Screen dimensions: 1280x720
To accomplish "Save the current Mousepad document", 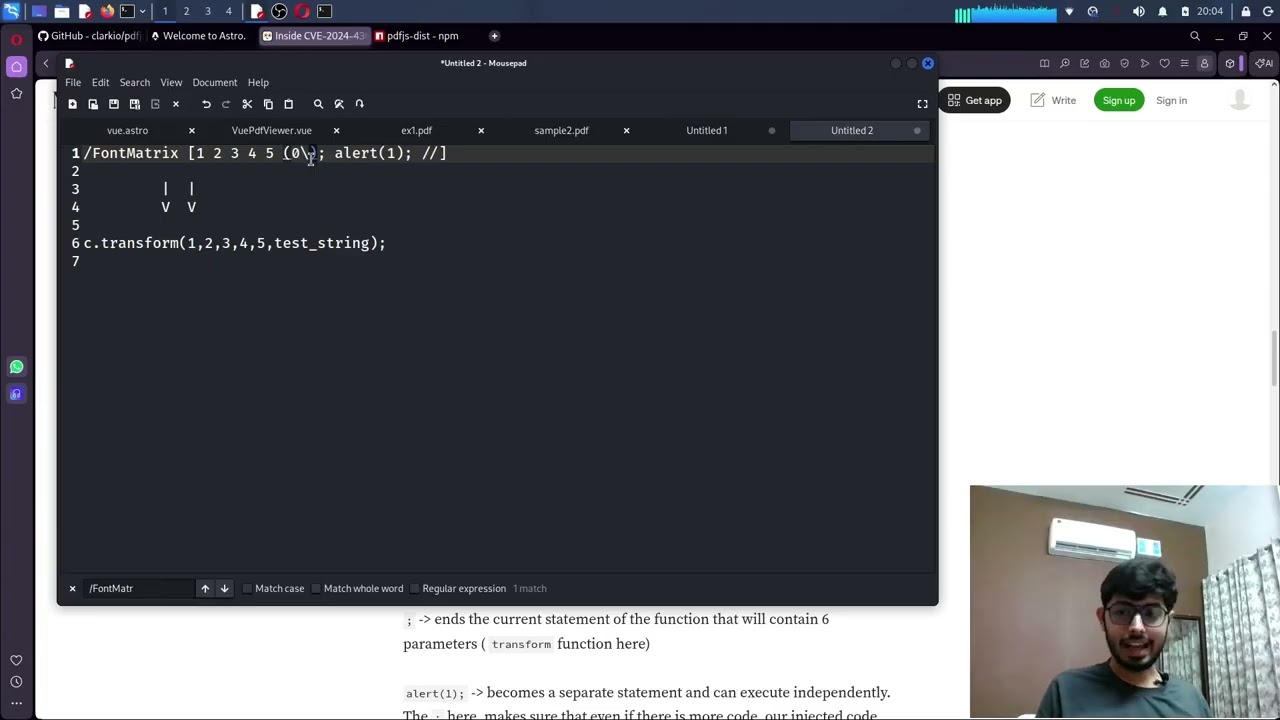I will (114, 104).
